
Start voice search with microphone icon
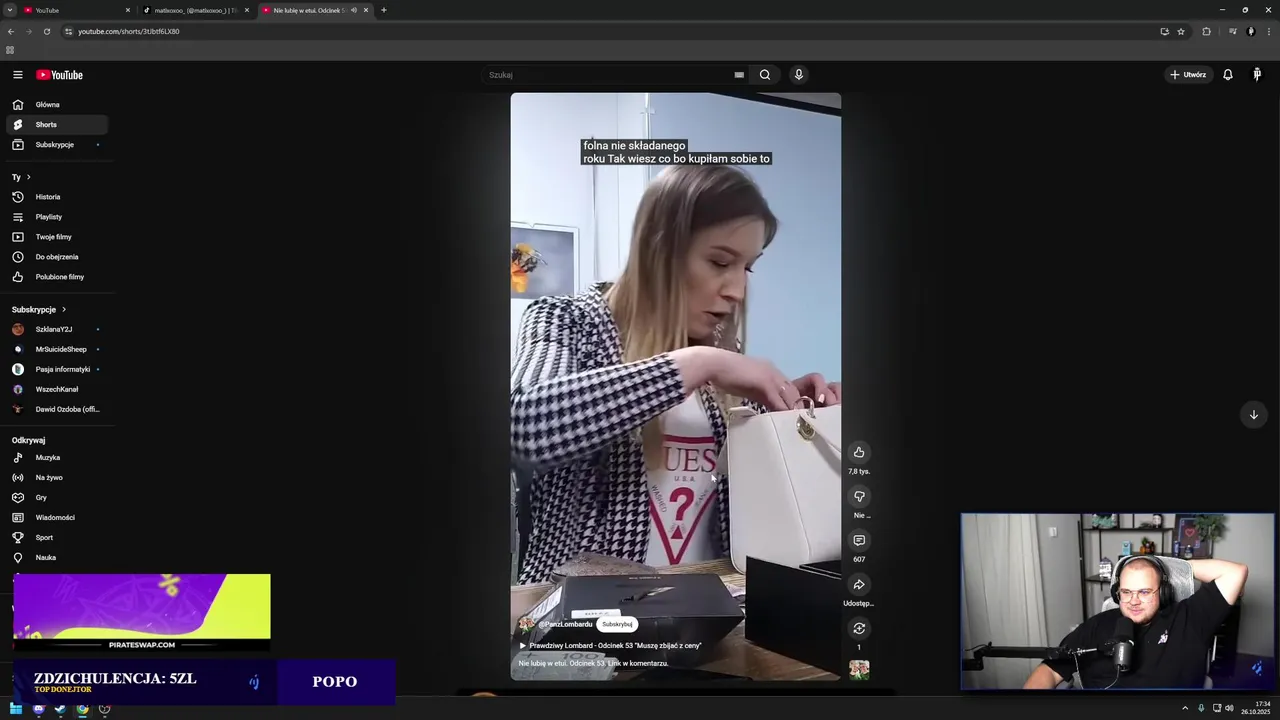point(798,75)
